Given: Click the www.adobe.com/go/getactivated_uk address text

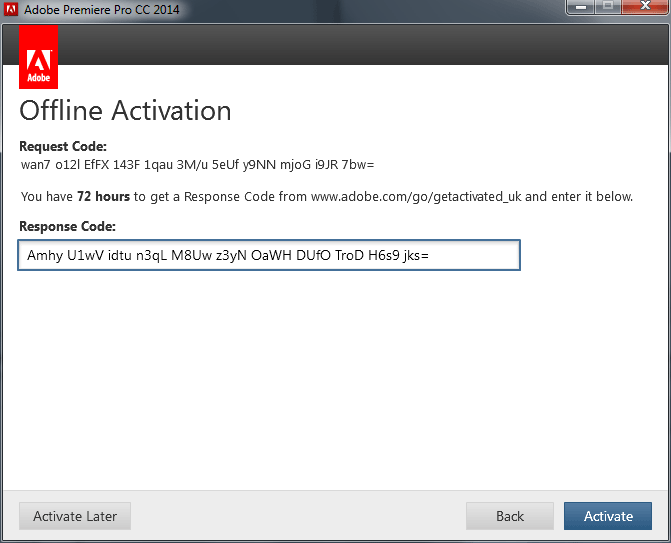Looking at the screenshot, I should click(x=416, y=197).
